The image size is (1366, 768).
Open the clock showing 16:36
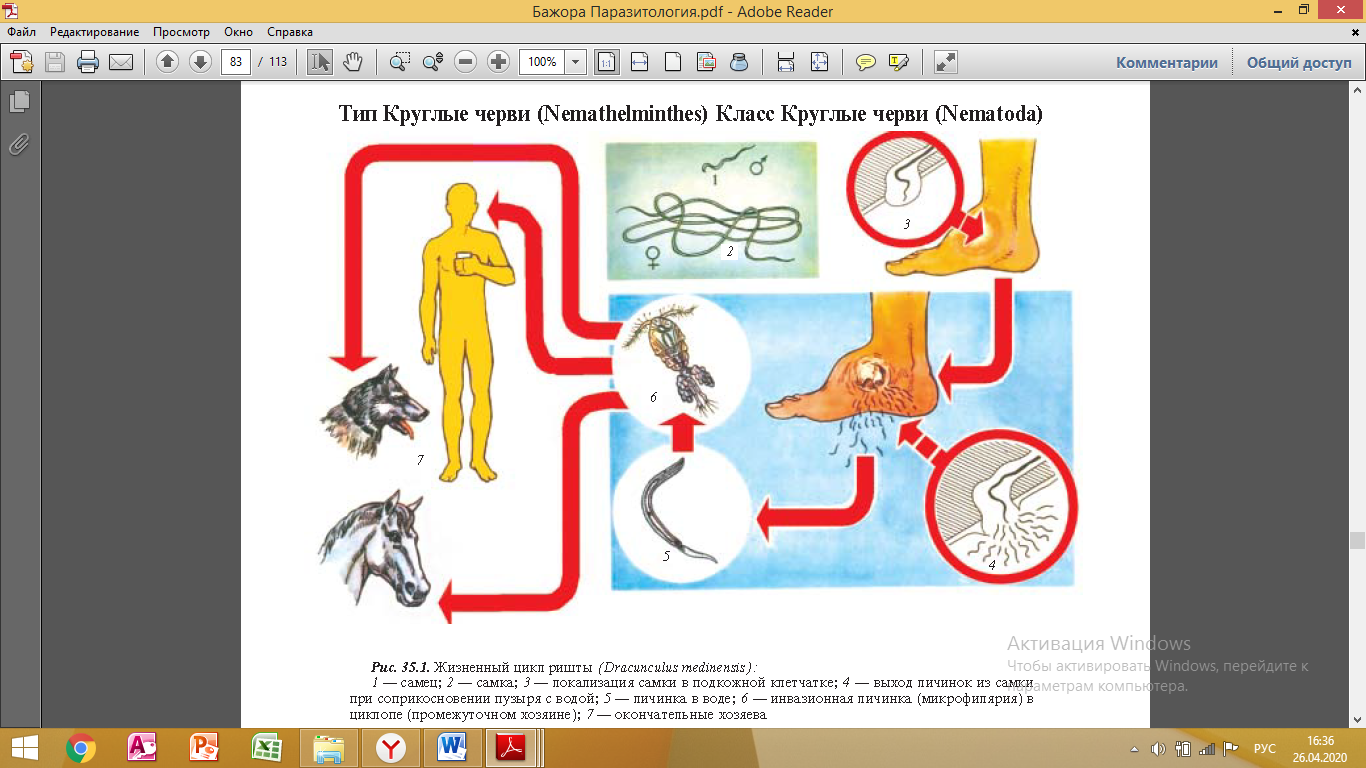[x=1320, y=748]
